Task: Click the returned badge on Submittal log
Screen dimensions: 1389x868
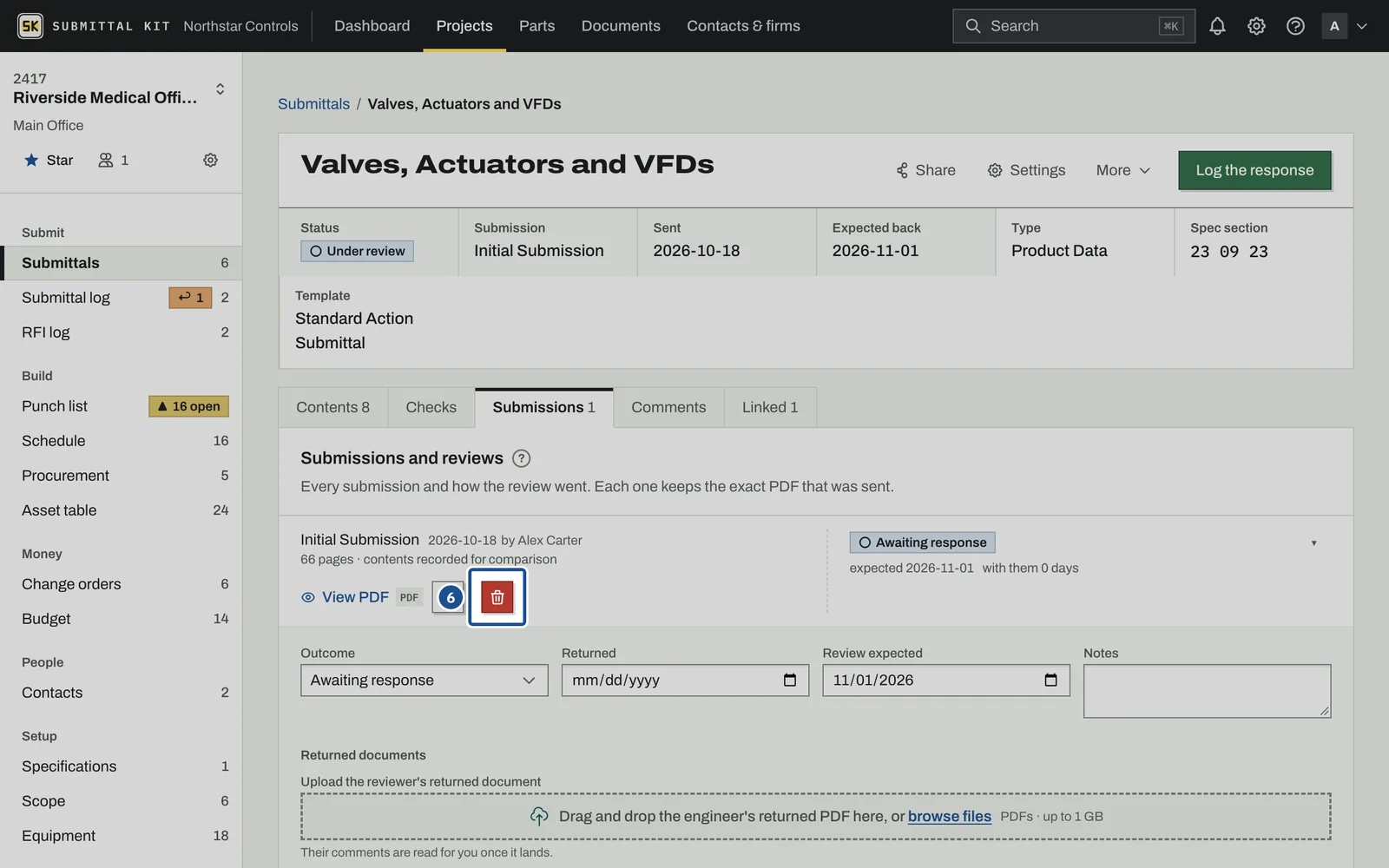Action: [x=190, y=298]
